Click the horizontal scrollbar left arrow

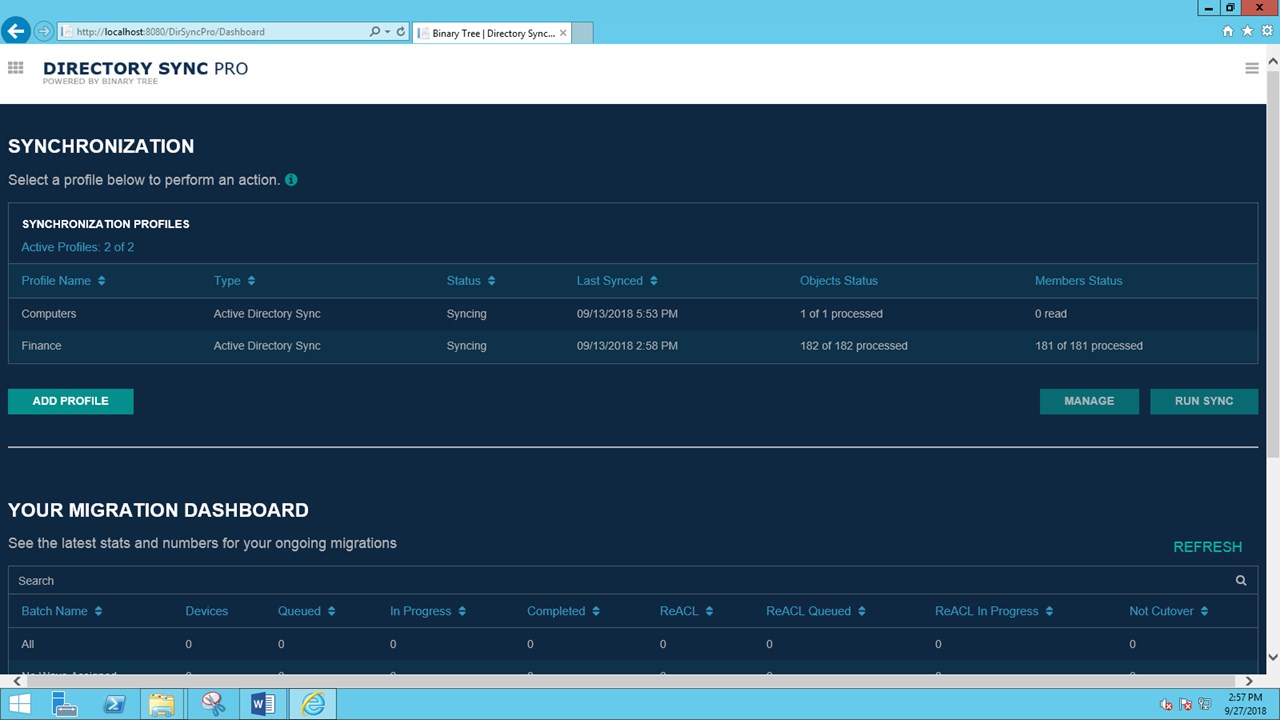click(x=15, y=681)
